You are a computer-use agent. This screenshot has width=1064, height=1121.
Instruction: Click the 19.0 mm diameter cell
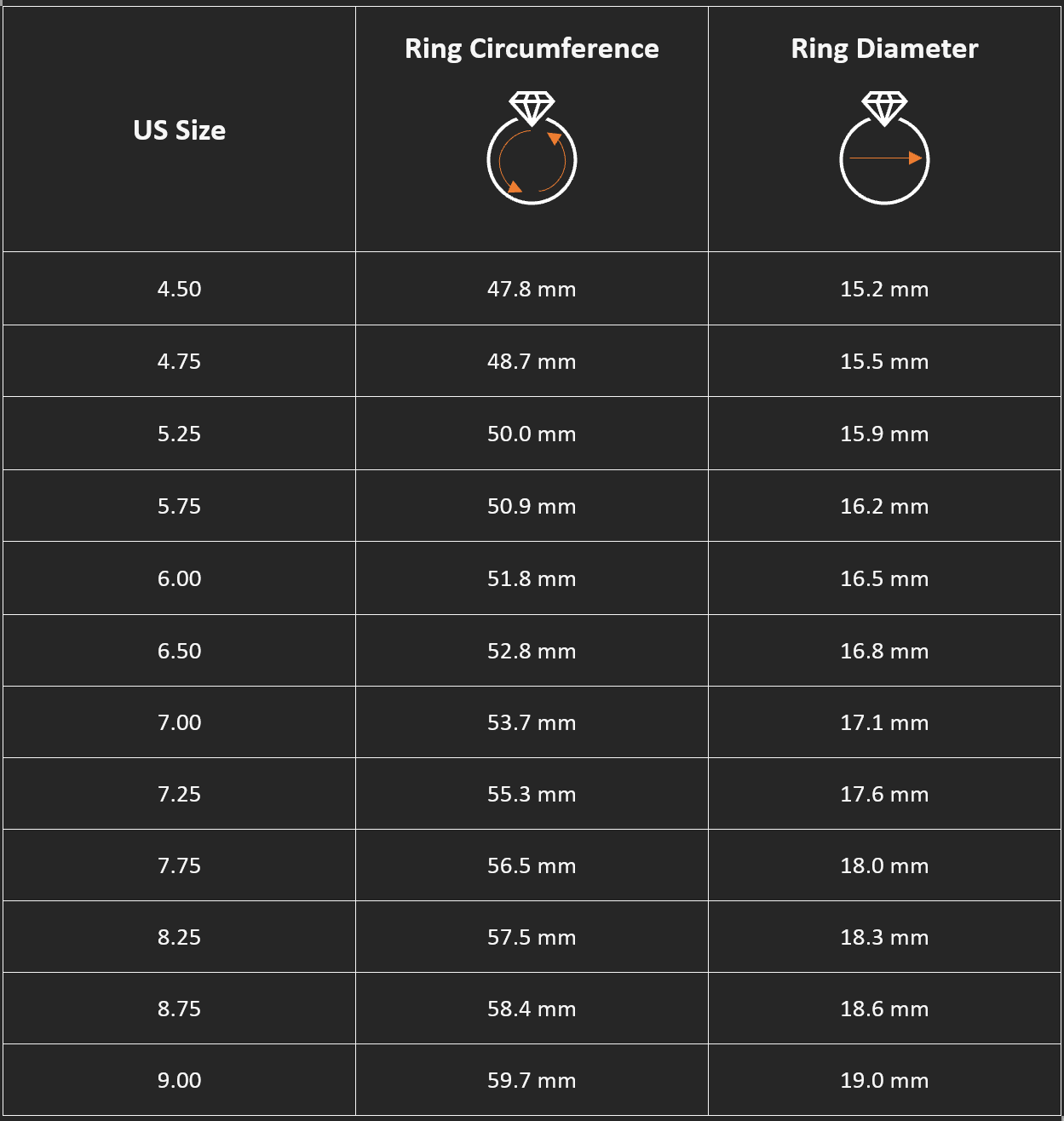[884, 1080]
